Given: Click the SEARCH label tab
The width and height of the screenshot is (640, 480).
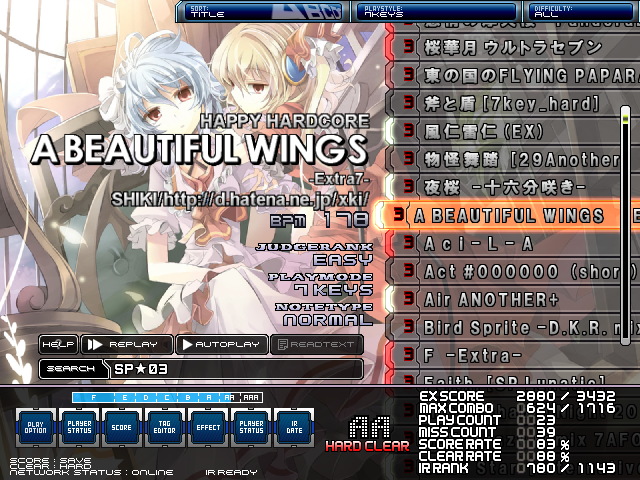Looking at the screenshot, I should (71, 369).
